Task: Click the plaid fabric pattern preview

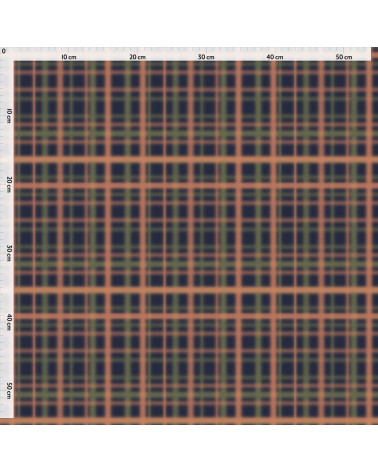Action: pyautogui.click(x=196, y=242)
